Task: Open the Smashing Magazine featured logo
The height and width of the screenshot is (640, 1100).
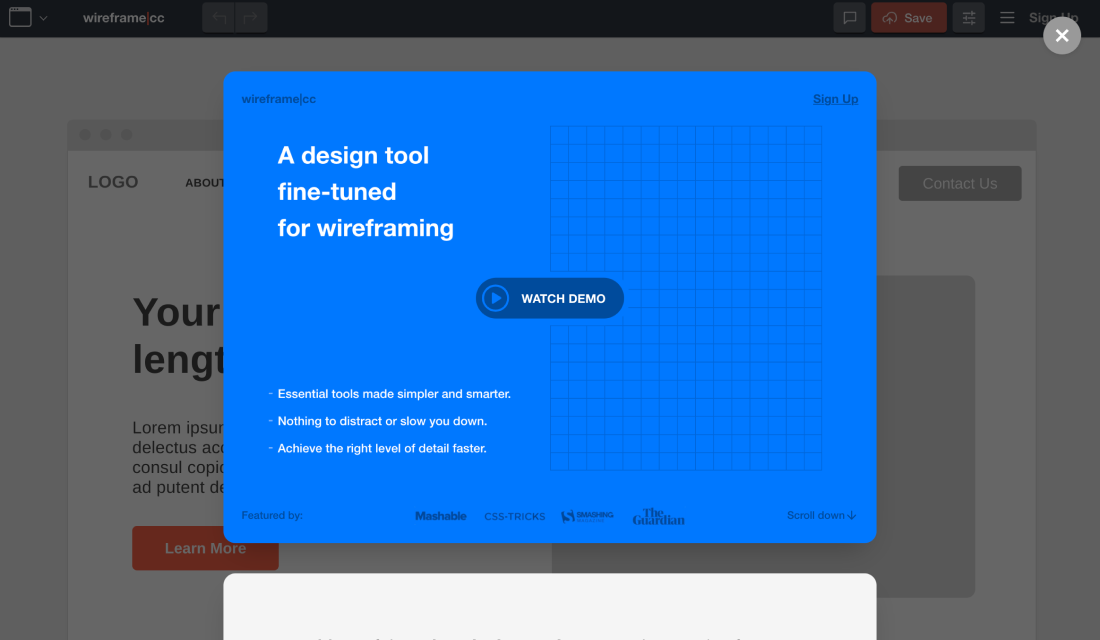Action: pyautogui.click(x=587, y=516)
